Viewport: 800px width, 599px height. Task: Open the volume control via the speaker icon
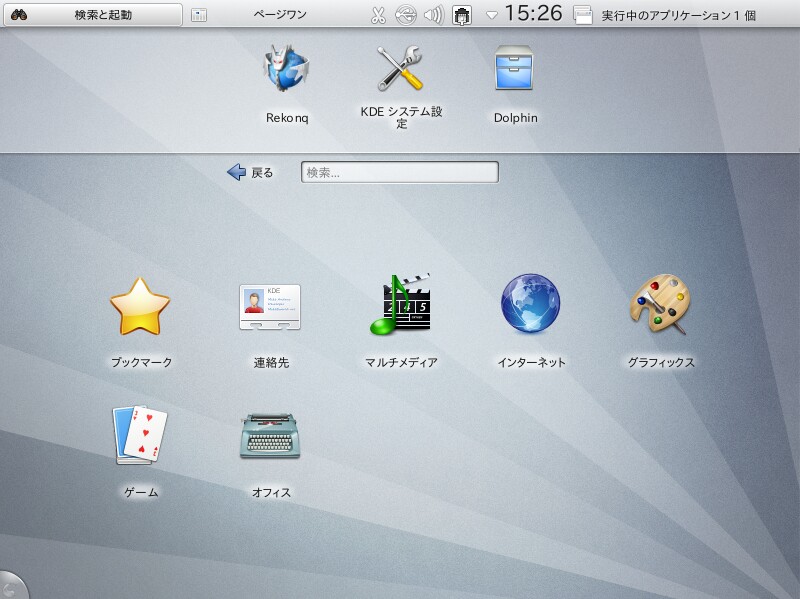(x=434, y=13)
